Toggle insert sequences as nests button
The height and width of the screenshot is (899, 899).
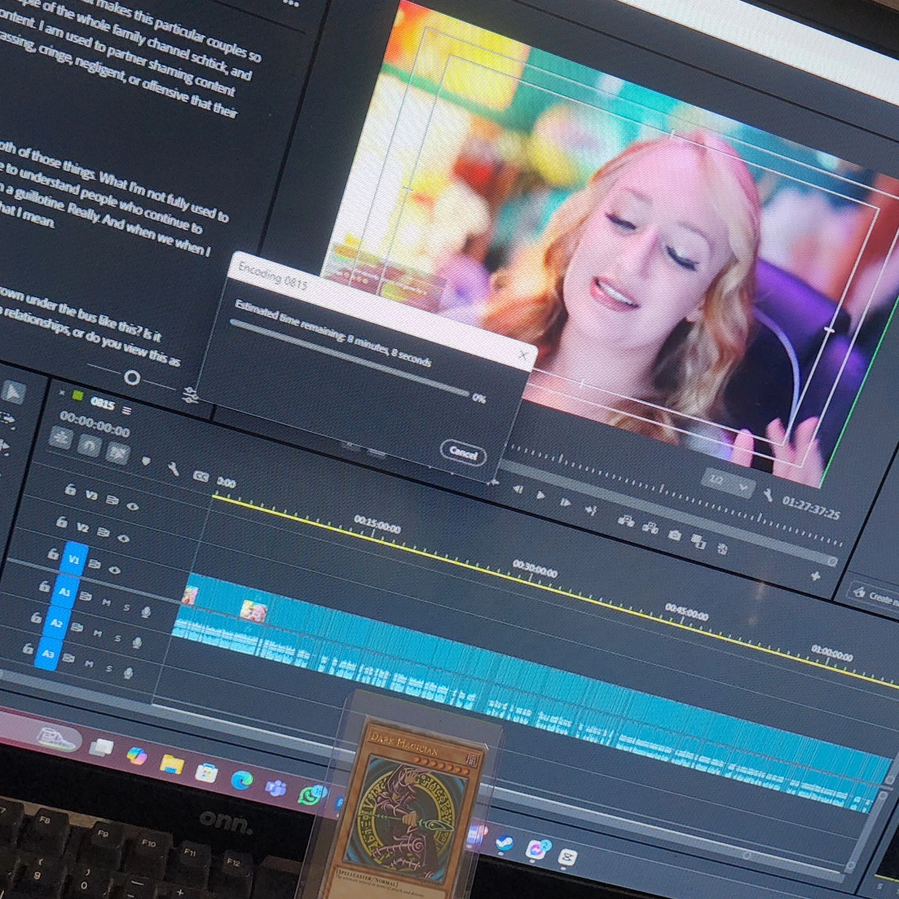click(x=61, y=437)
